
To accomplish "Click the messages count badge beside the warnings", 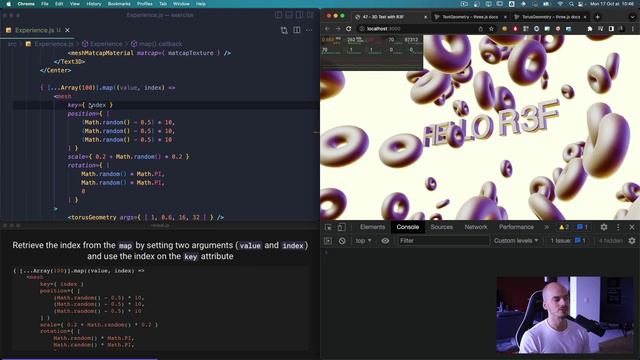I will point(582,227).
